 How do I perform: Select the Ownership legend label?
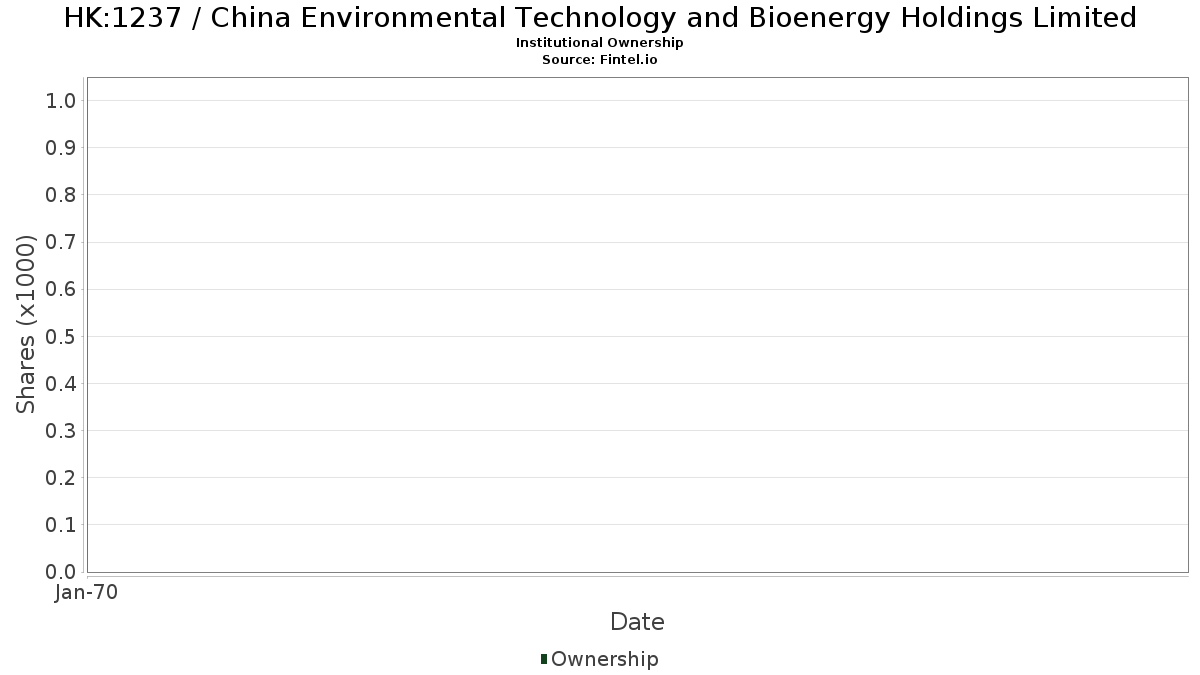tap(605, 659)
